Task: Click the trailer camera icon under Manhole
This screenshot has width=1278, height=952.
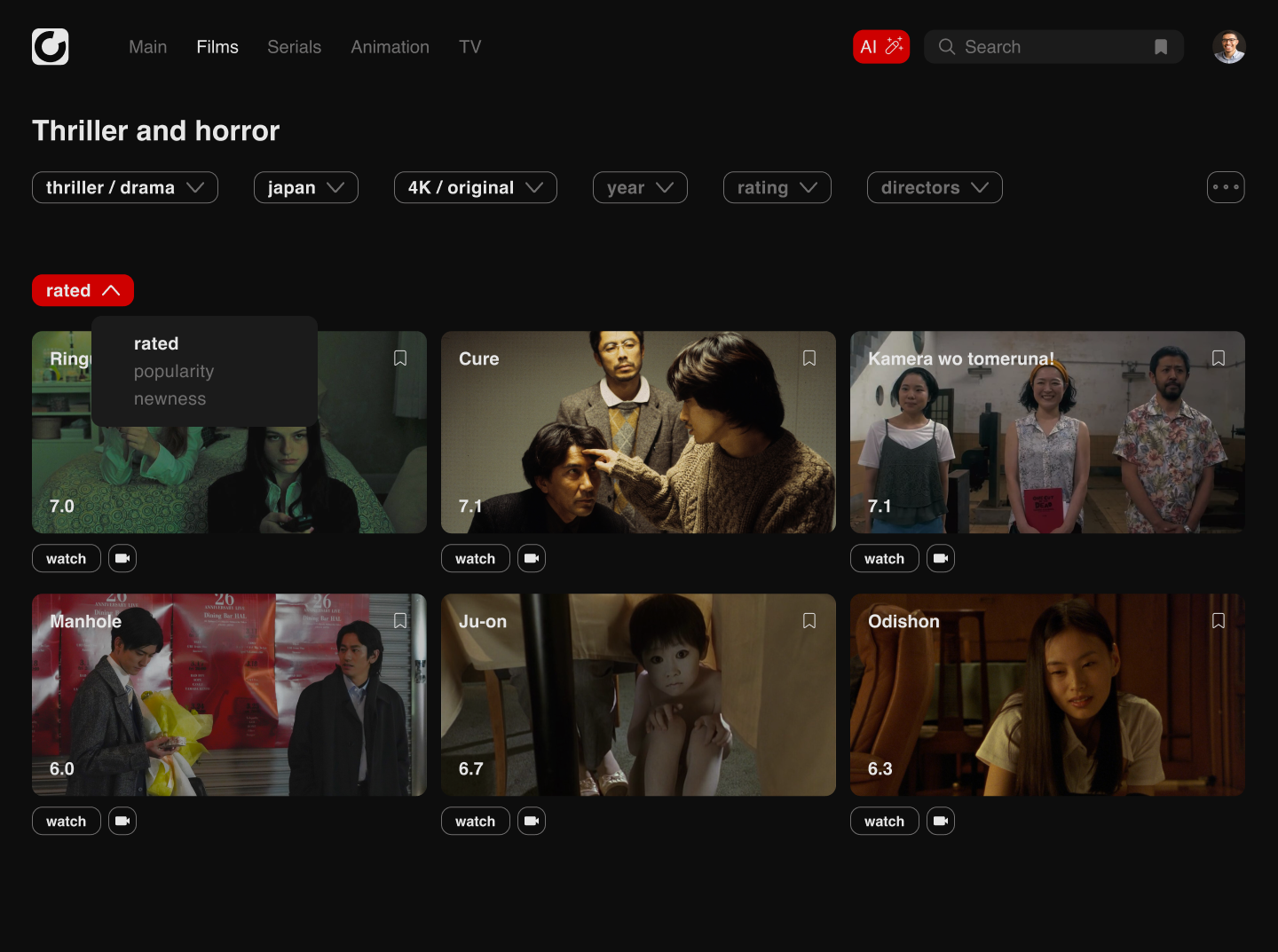Action: point(122,822)
